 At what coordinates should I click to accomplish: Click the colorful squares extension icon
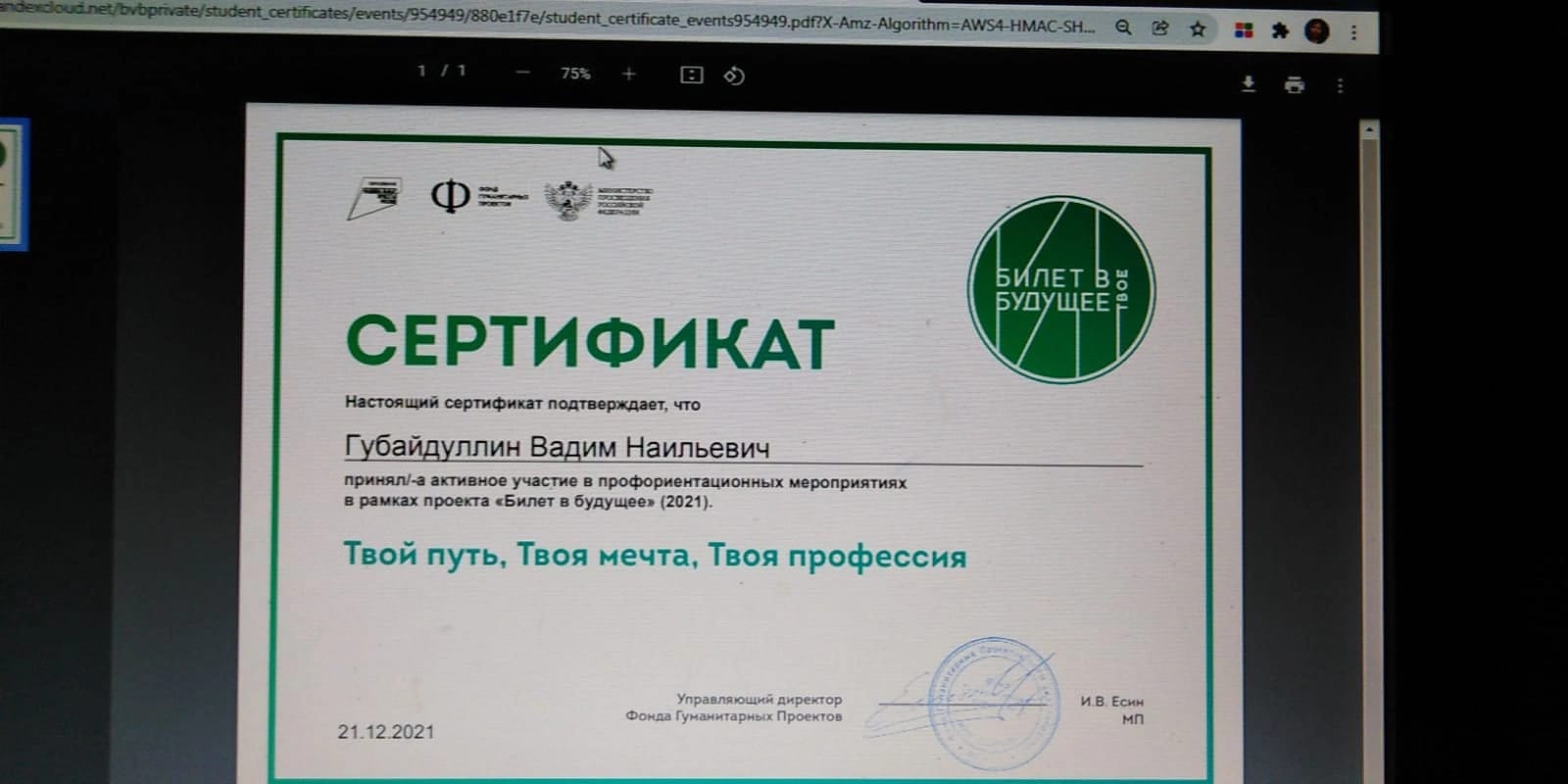point(1244,30)
